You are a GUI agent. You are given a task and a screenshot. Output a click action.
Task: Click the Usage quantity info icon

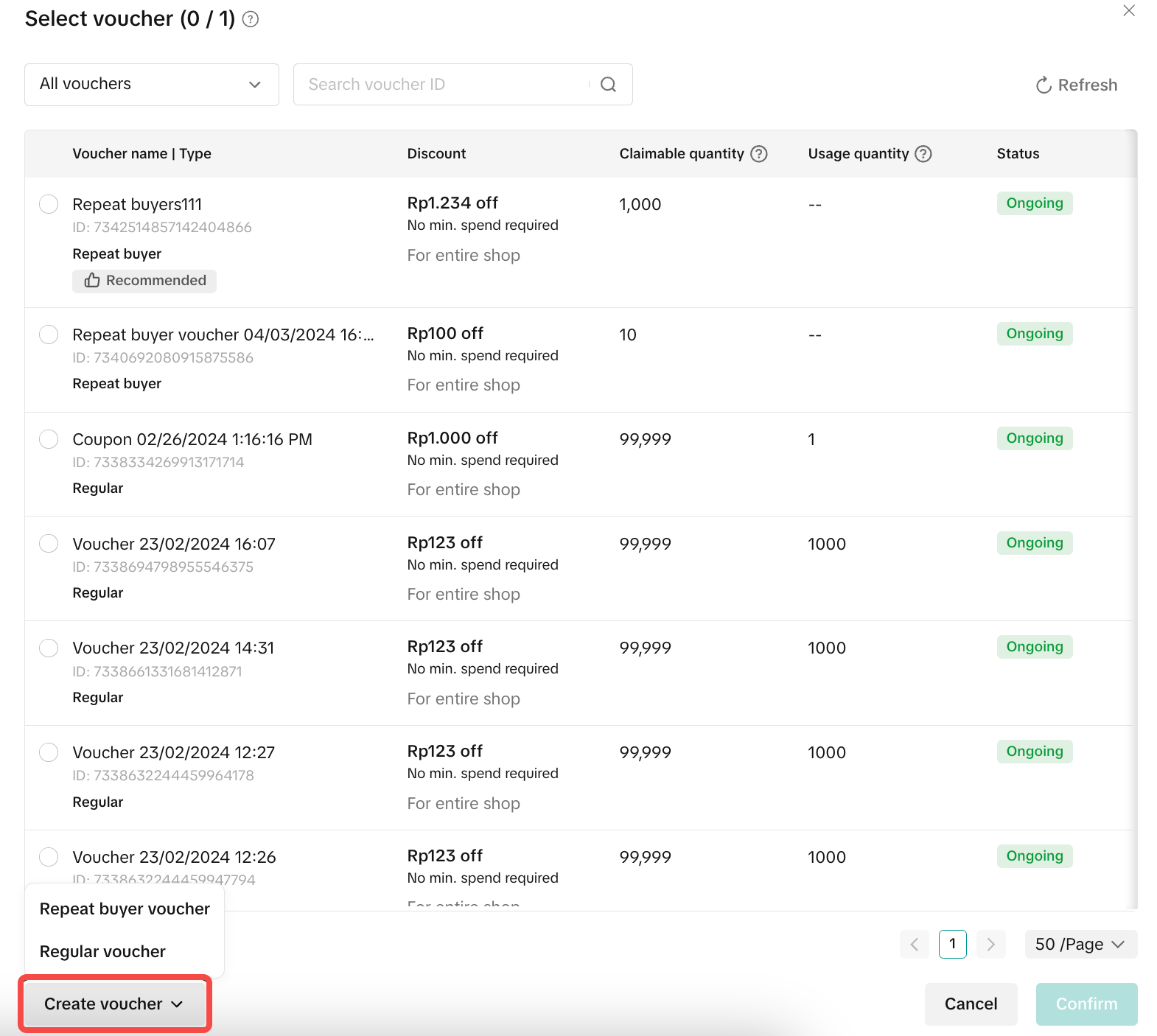tap(923, 154)
